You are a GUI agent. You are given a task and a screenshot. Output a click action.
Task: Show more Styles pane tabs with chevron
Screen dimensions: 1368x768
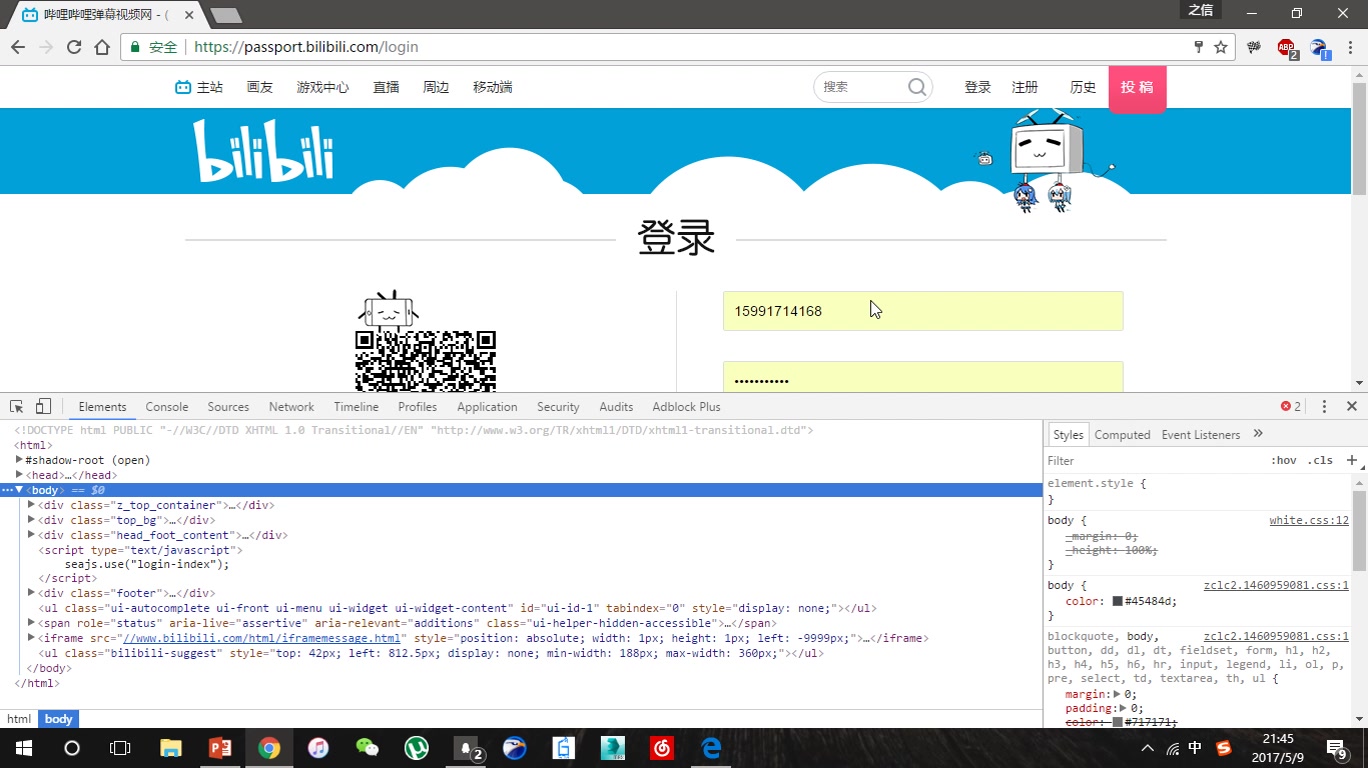tap(1258, 434)
